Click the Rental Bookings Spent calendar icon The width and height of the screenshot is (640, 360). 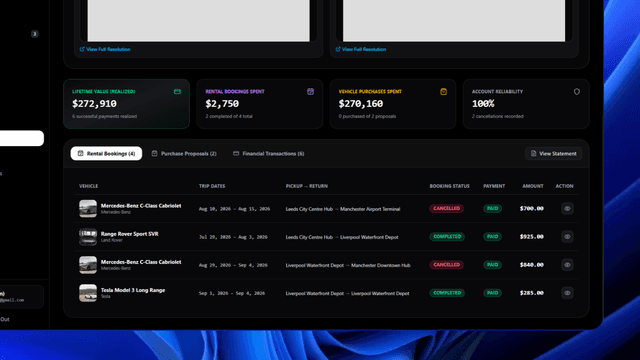311,91
